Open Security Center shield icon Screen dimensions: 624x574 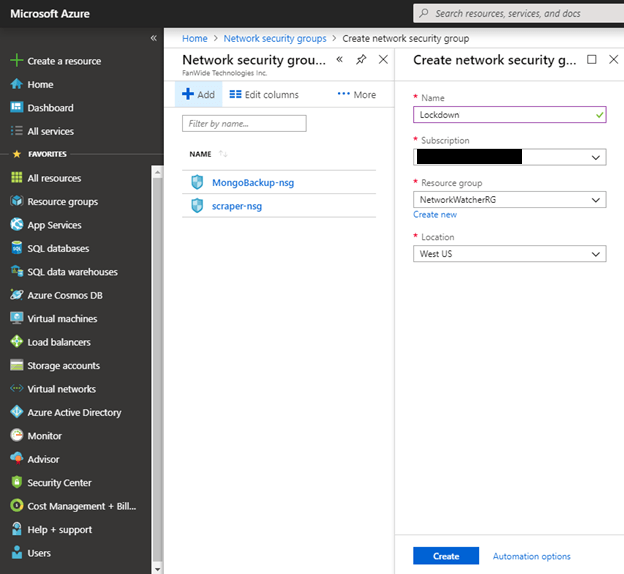[17, 482]
